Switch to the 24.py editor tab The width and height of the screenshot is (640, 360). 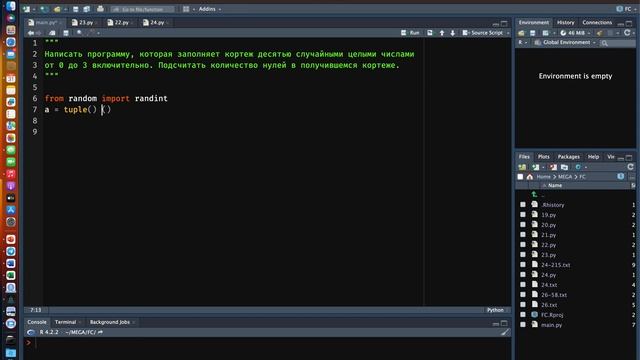click(156, 23)
